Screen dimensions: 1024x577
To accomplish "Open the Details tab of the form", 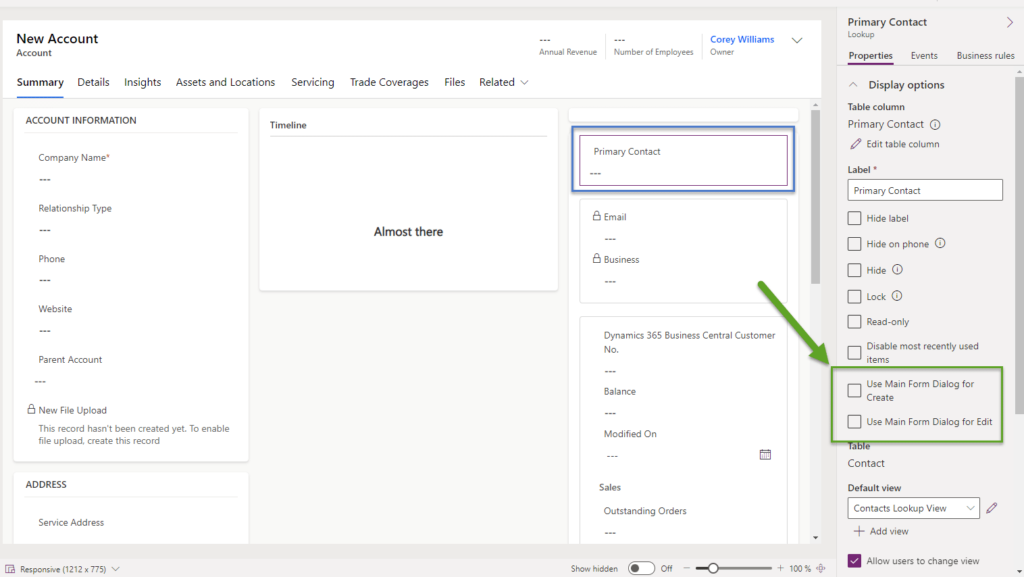I will point(93,82).
